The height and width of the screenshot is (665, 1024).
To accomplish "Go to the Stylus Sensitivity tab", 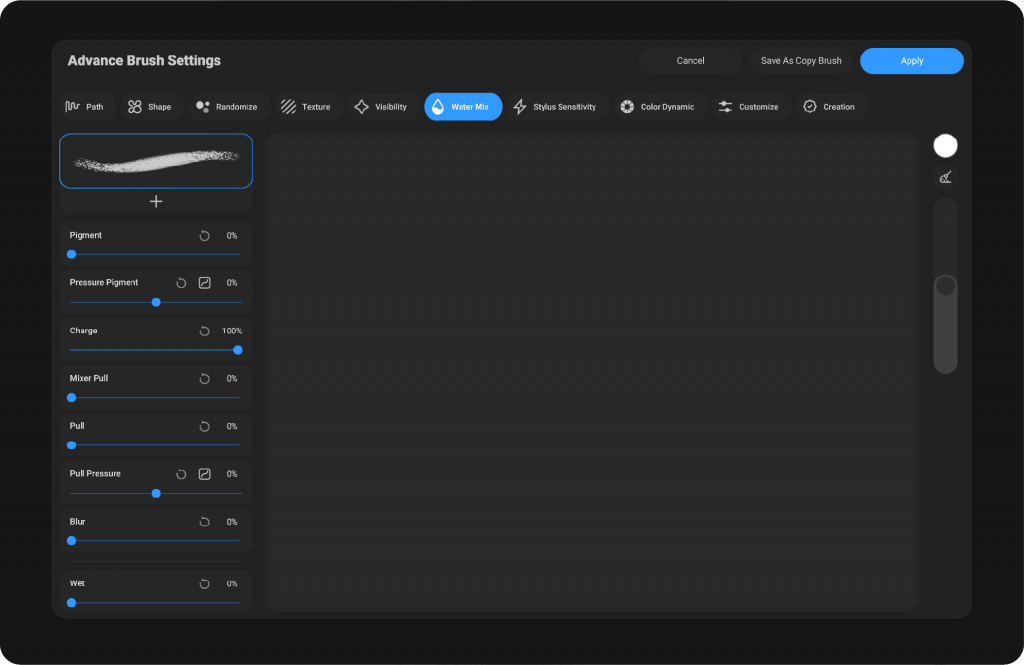I will click(554, 107).
